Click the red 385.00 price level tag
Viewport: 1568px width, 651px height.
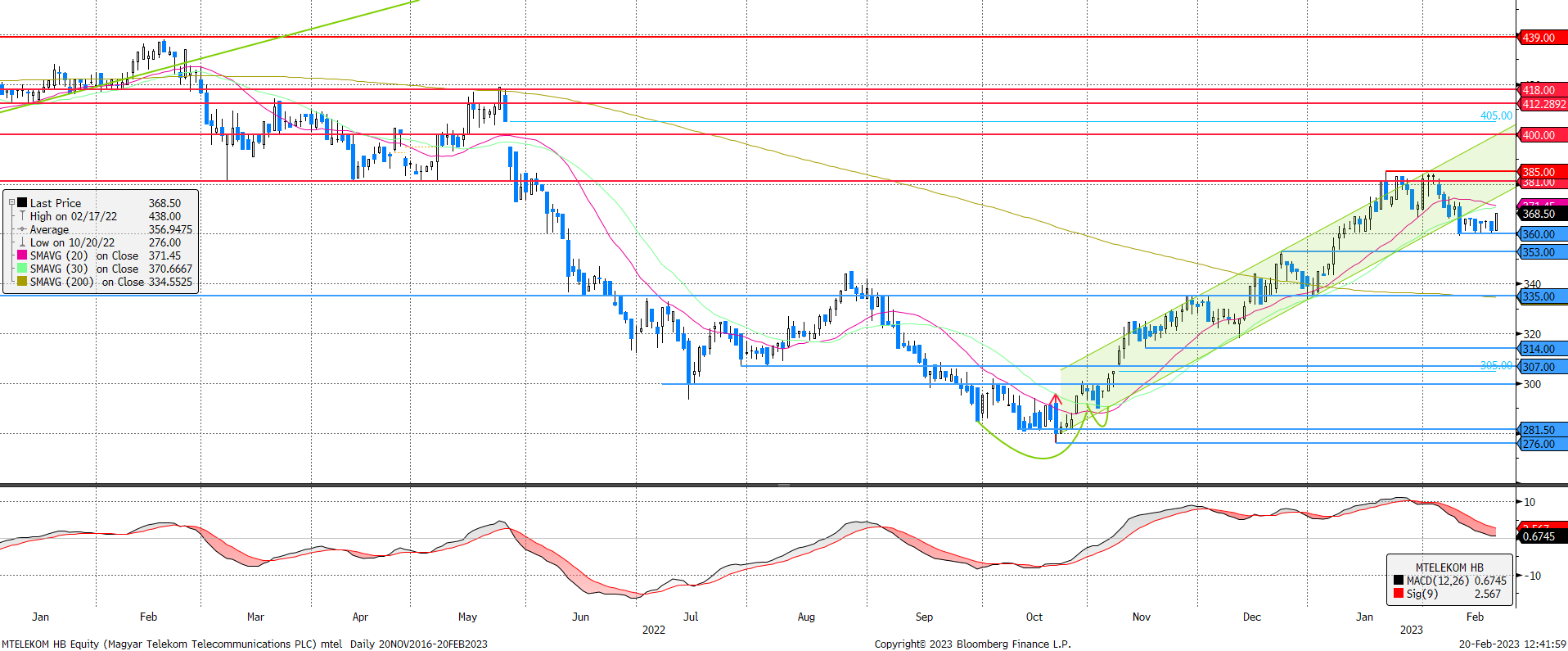1543,171
